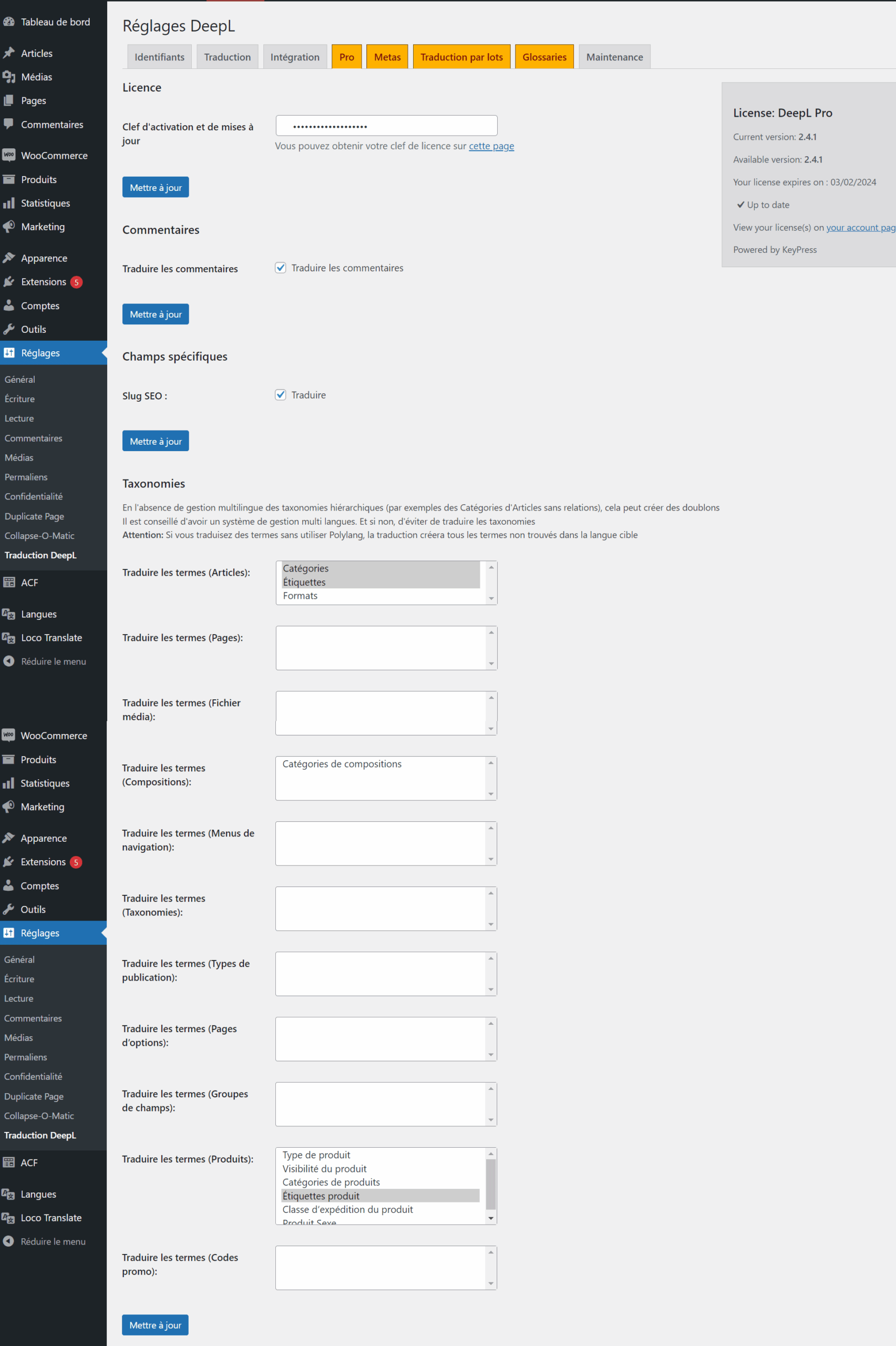This screenshot has height=1346, width=896.
Task: Click the WooCommerce icon directly beneath Commentaires
Action: pyautogui.click(x=8, y=155)
